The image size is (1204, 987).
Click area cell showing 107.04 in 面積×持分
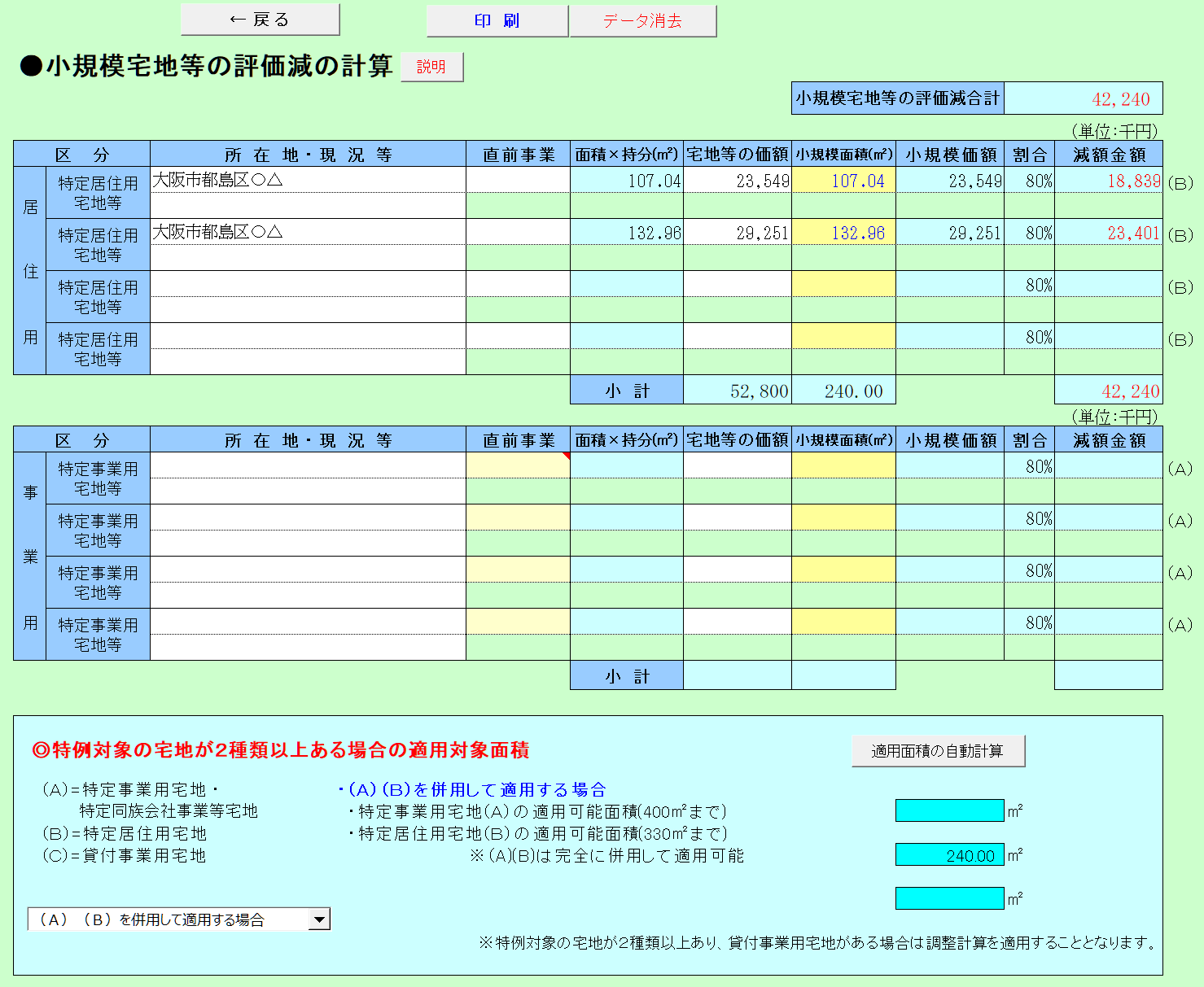click(x=627, y=180)
